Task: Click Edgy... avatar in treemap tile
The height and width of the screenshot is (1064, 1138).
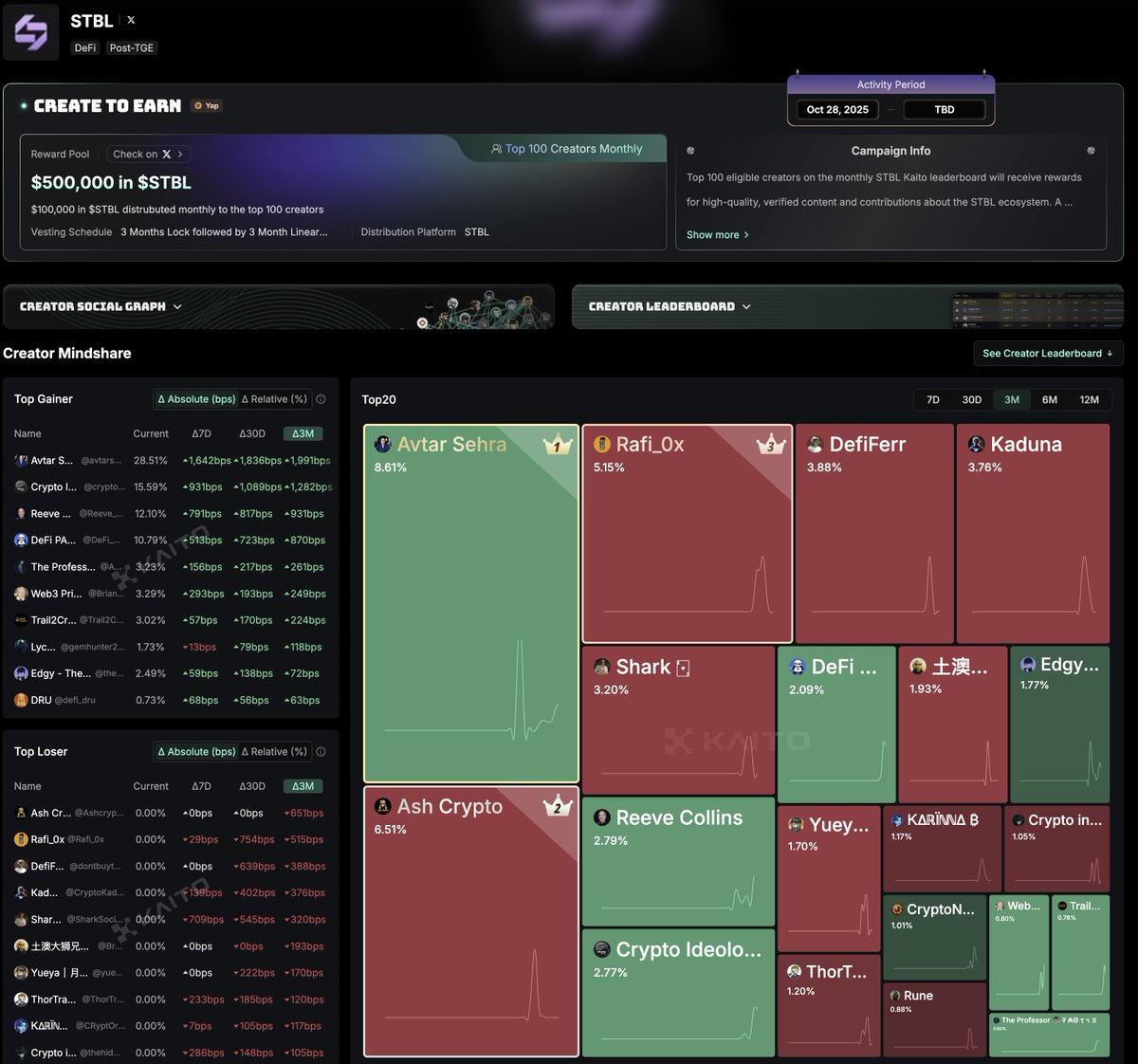Action: tap(1028, 664)
